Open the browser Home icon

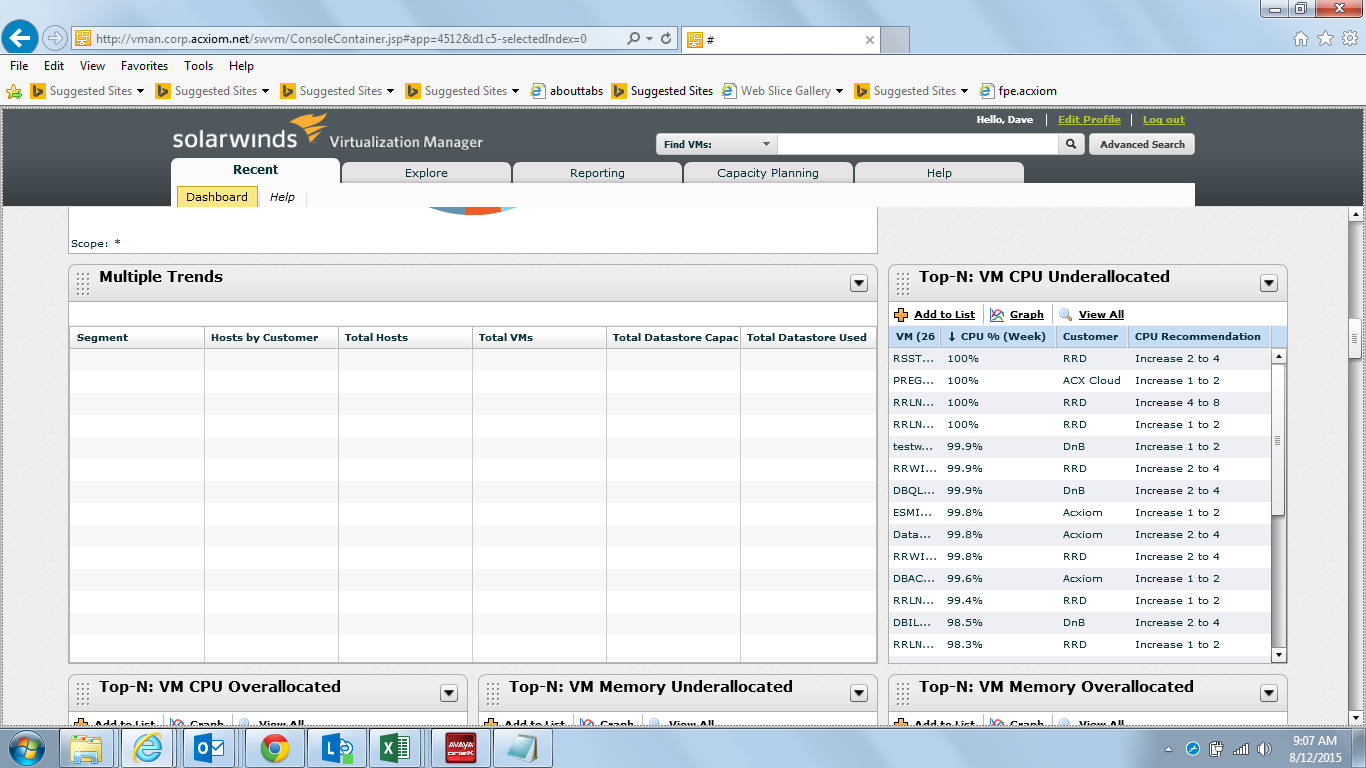click(x=1301, y=38)
